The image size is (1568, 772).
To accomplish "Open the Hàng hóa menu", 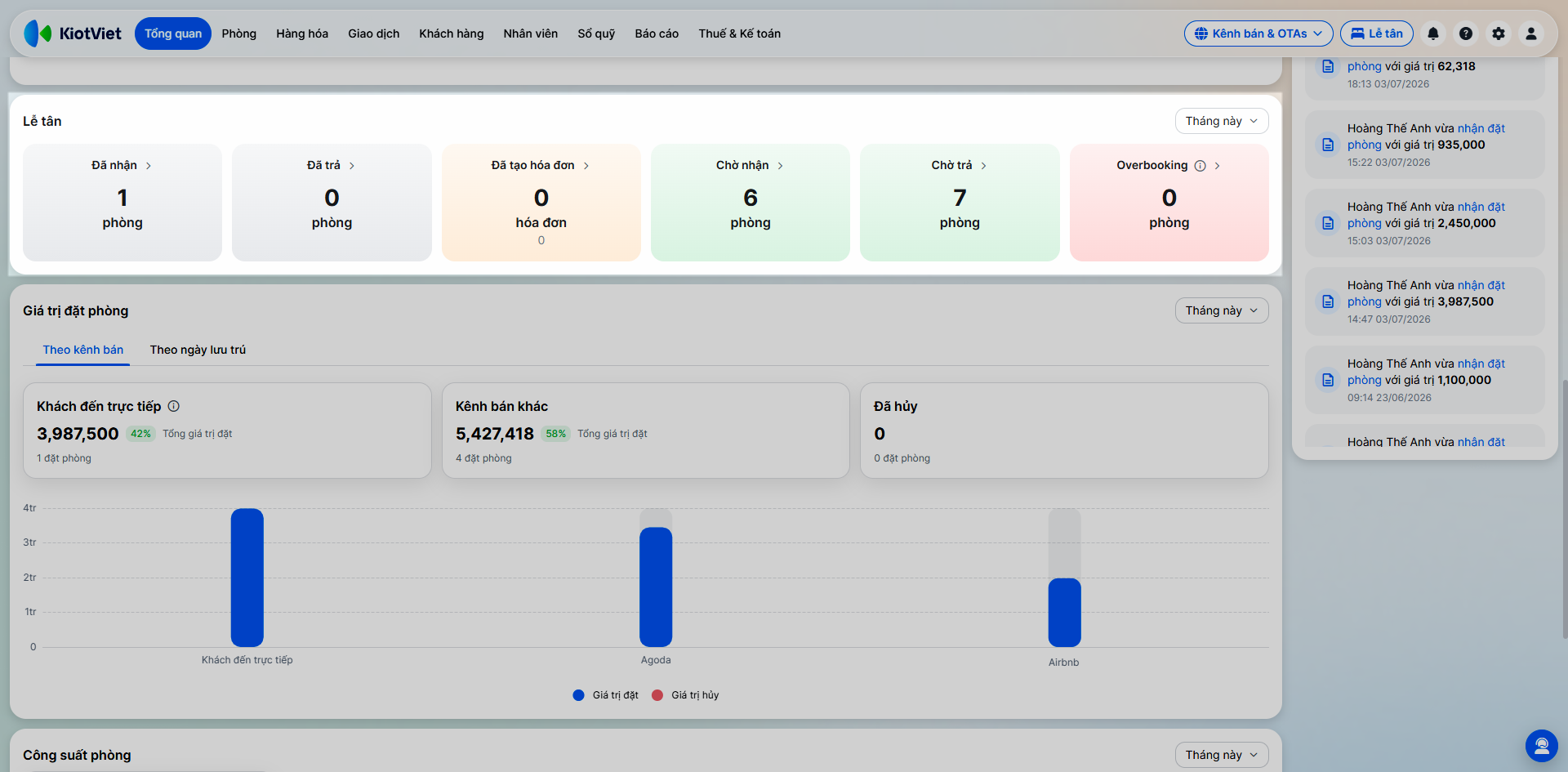I will [x=302, y=33].
